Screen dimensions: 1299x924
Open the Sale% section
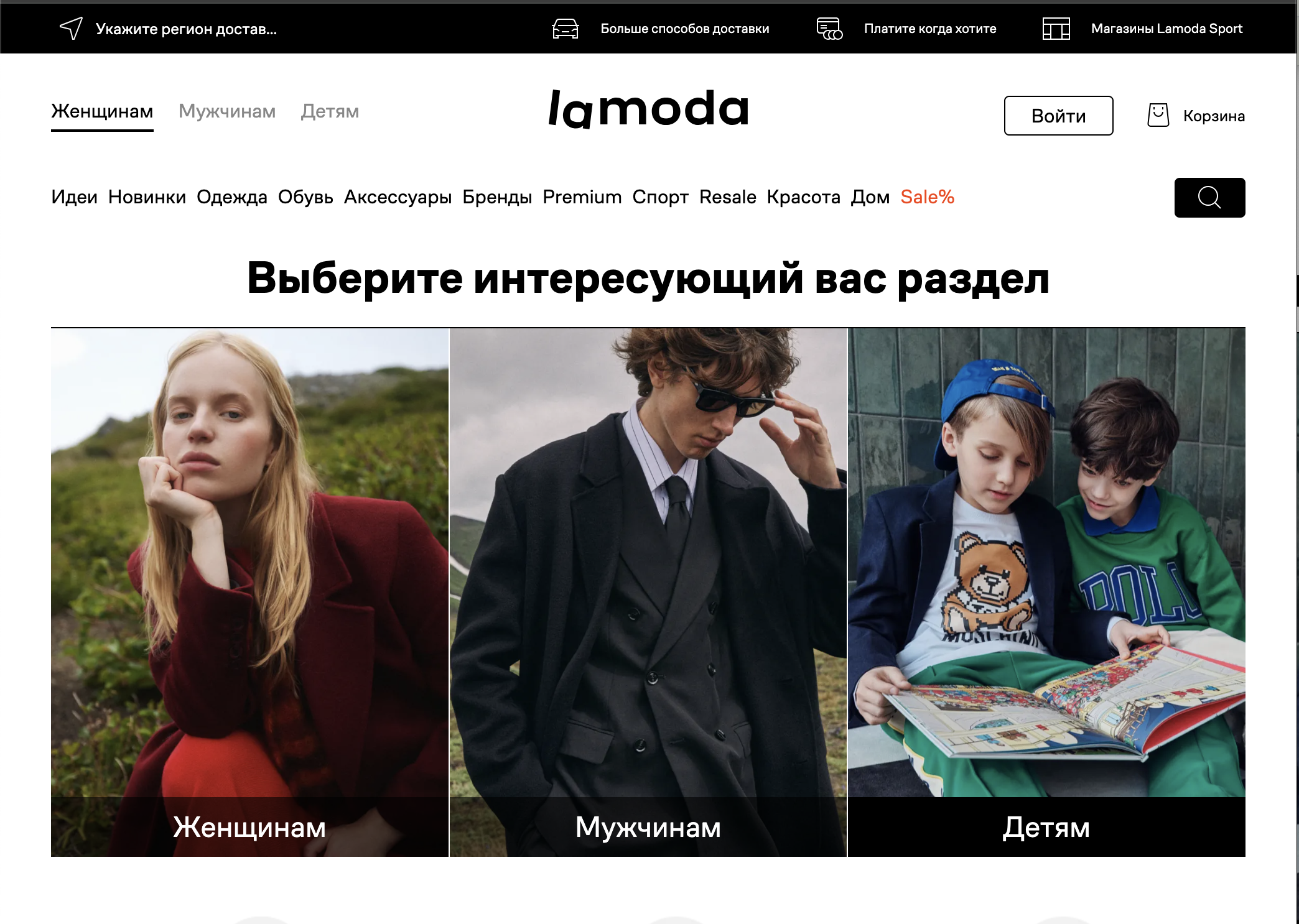point(927,197)
